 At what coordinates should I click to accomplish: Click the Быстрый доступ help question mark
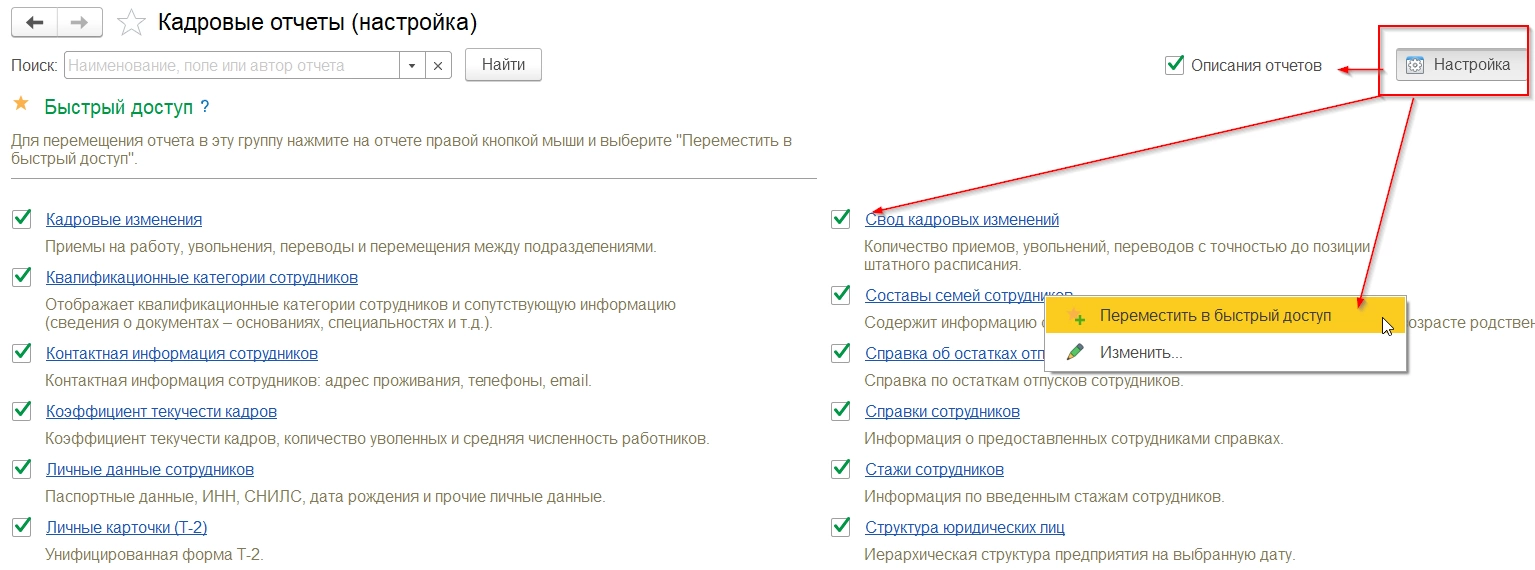(x=204, y=107)
